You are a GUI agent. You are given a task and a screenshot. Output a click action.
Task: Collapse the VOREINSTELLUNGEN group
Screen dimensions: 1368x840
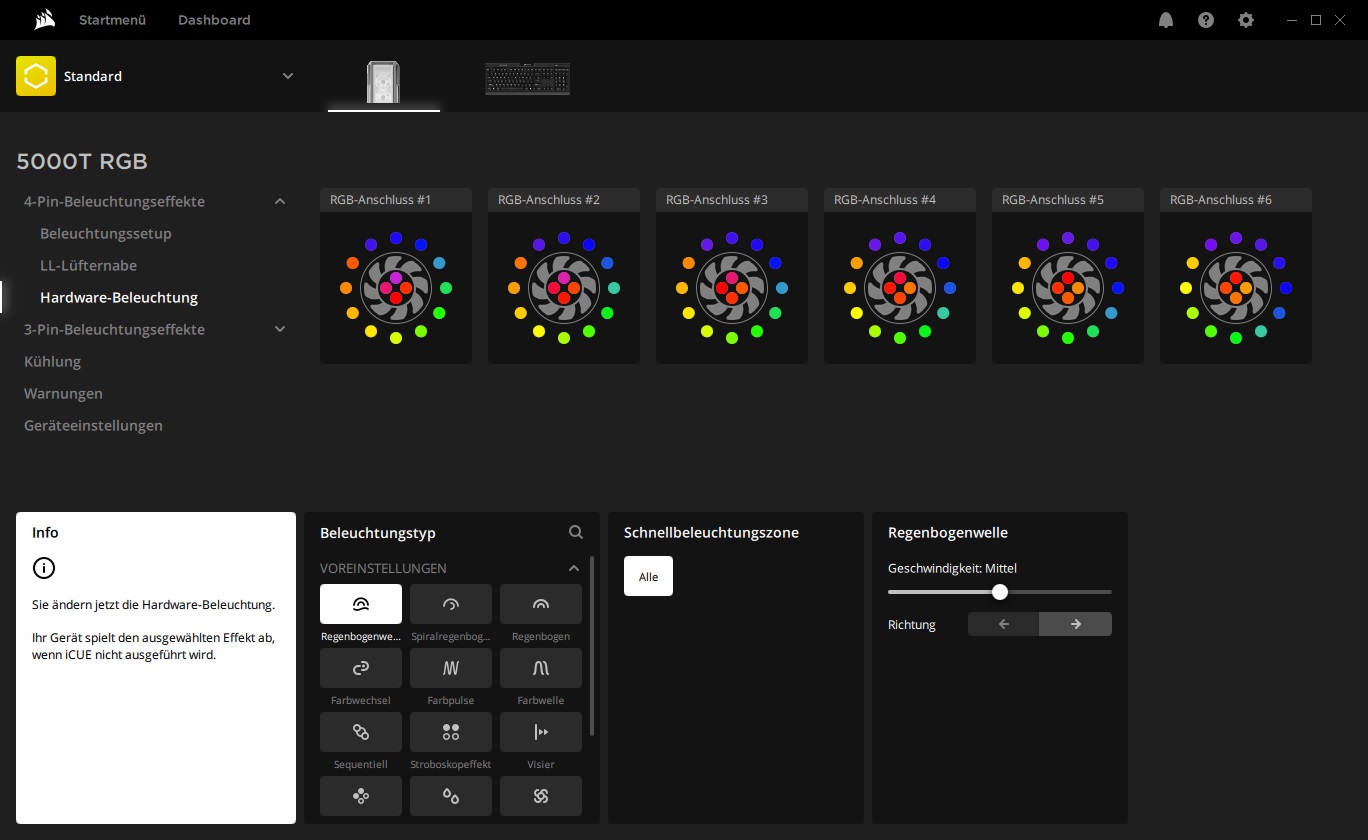point(574,568)
